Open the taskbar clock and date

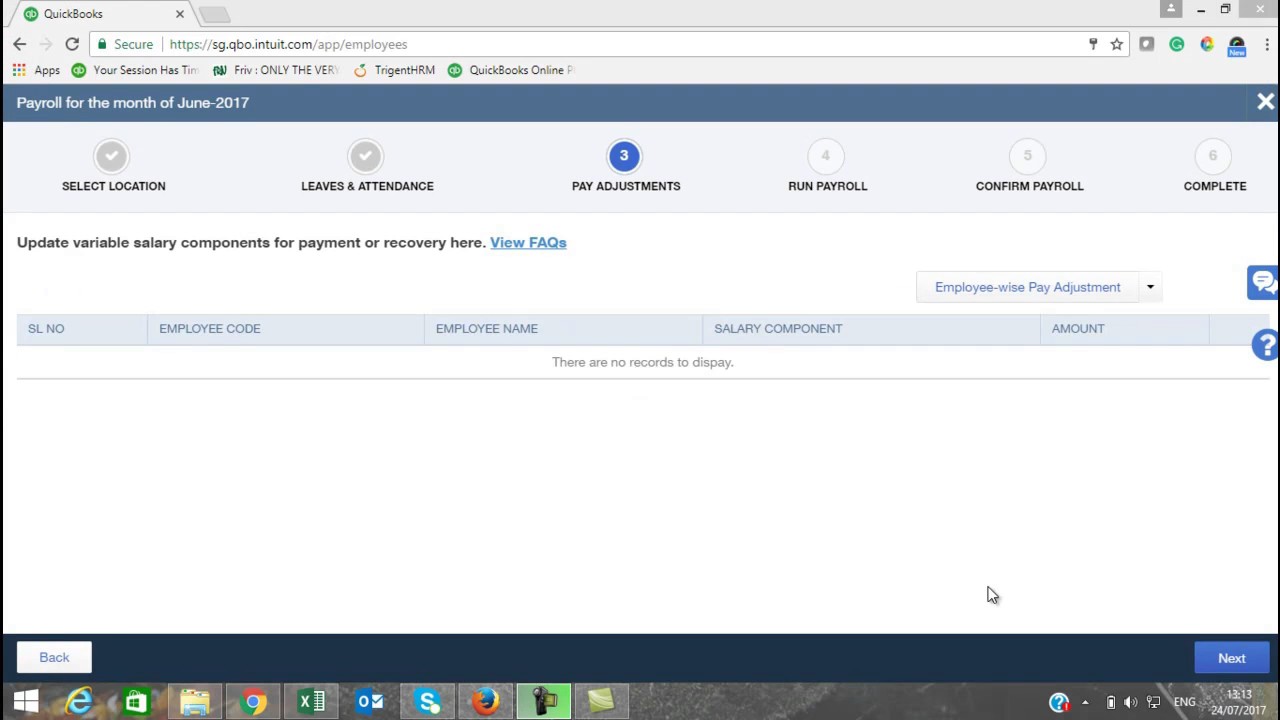coord(1239,702)
